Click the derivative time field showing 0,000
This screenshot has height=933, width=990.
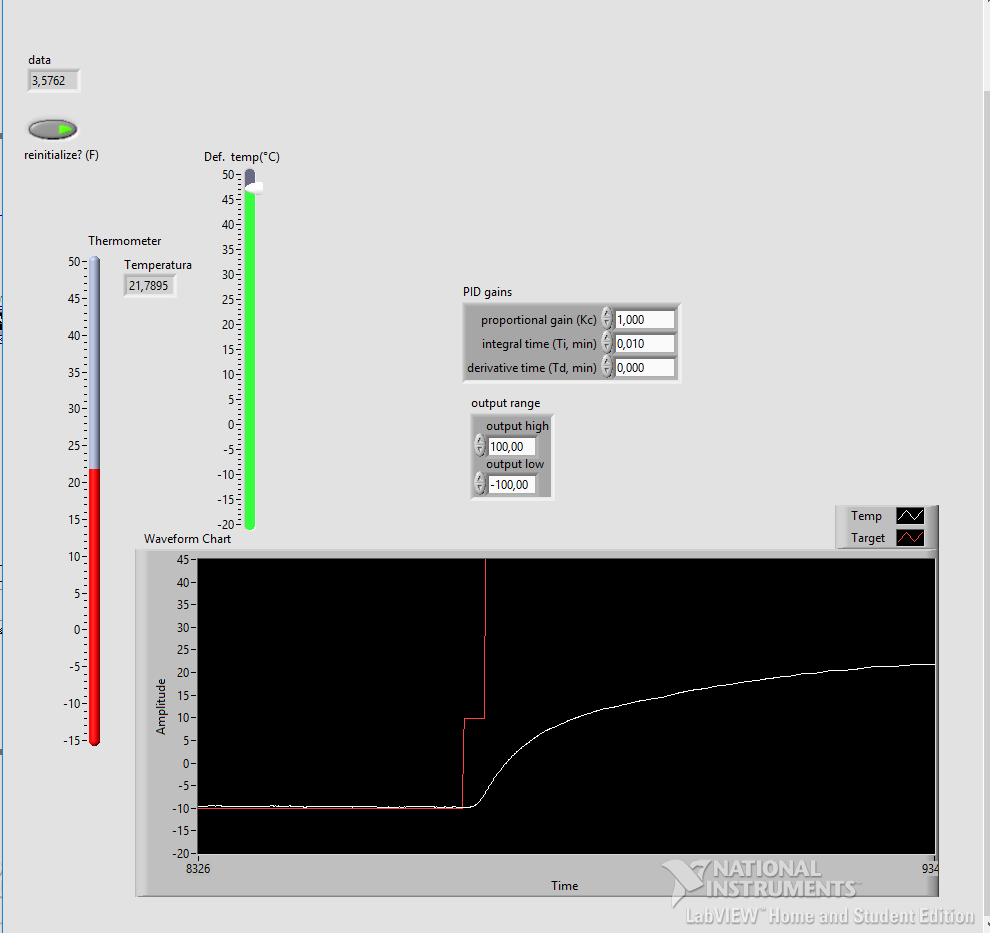[x=644, y=367]
